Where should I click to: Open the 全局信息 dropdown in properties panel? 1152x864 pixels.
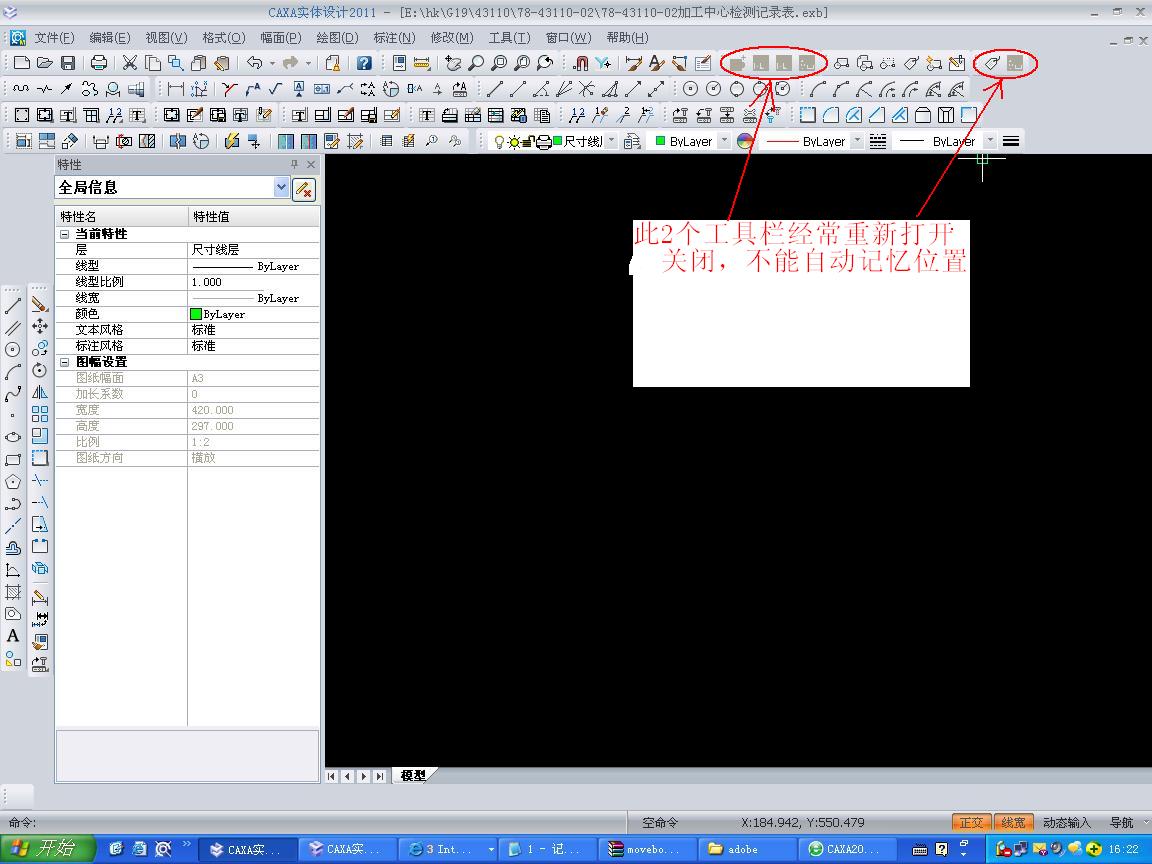[x=281, y=187]
